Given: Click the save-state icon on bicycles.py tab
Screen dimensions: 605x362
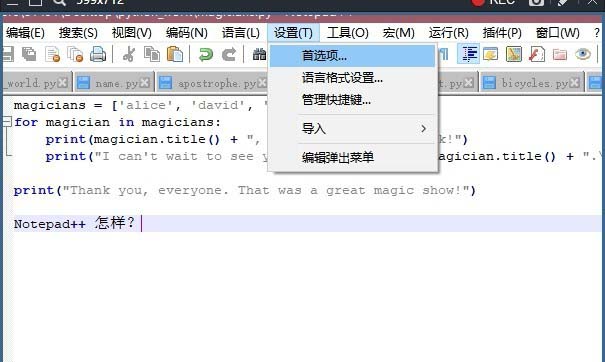Looking at the screenshot, I should coord(489,83).
